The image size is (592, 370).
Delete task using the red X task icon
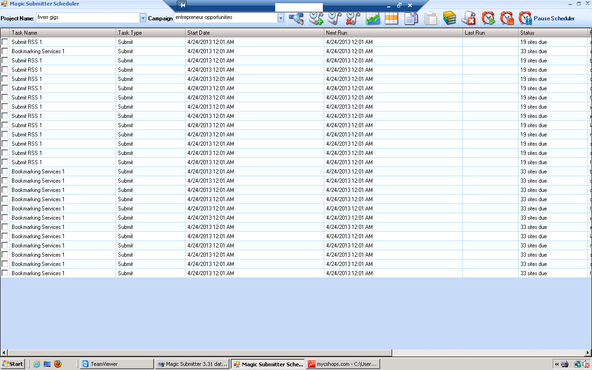[x=353, y=18]
